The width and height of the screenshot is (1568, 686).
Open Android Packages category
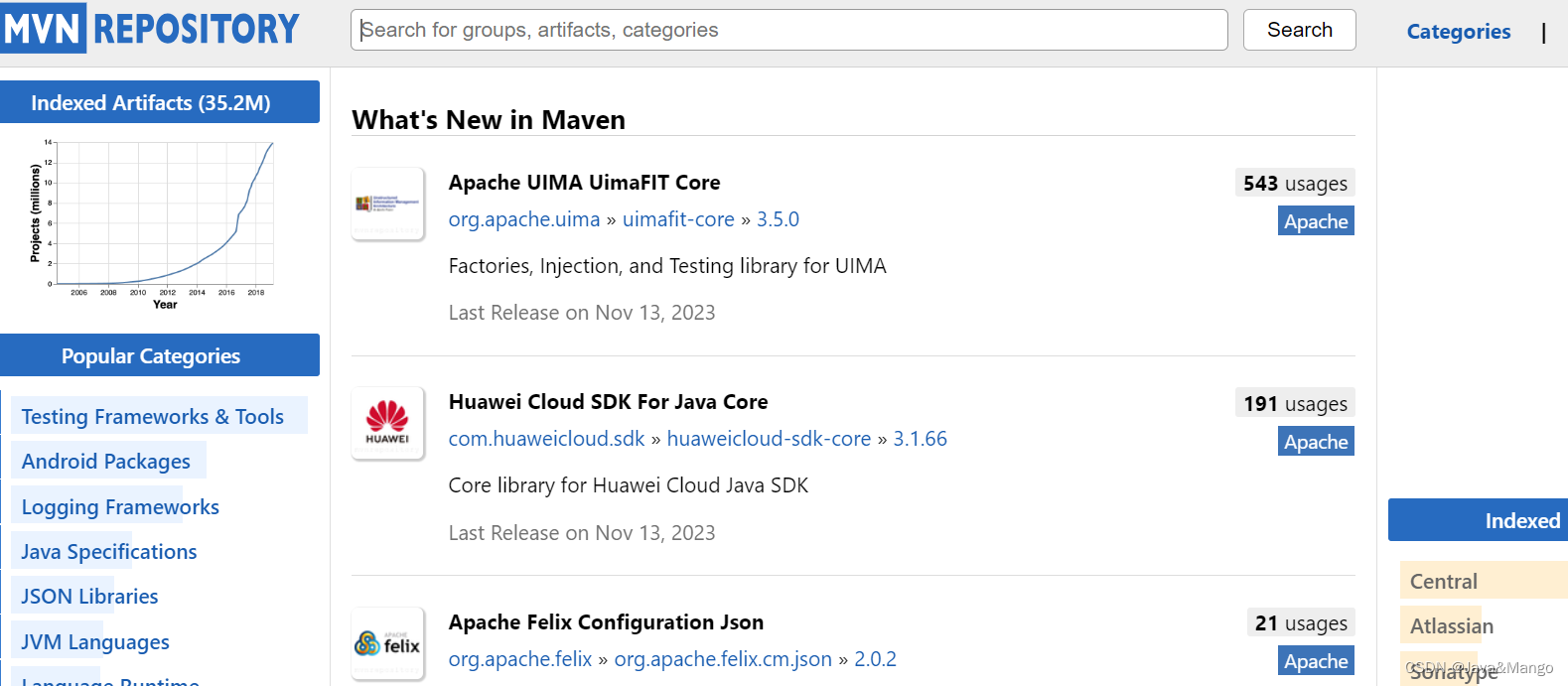coord(106,462)
